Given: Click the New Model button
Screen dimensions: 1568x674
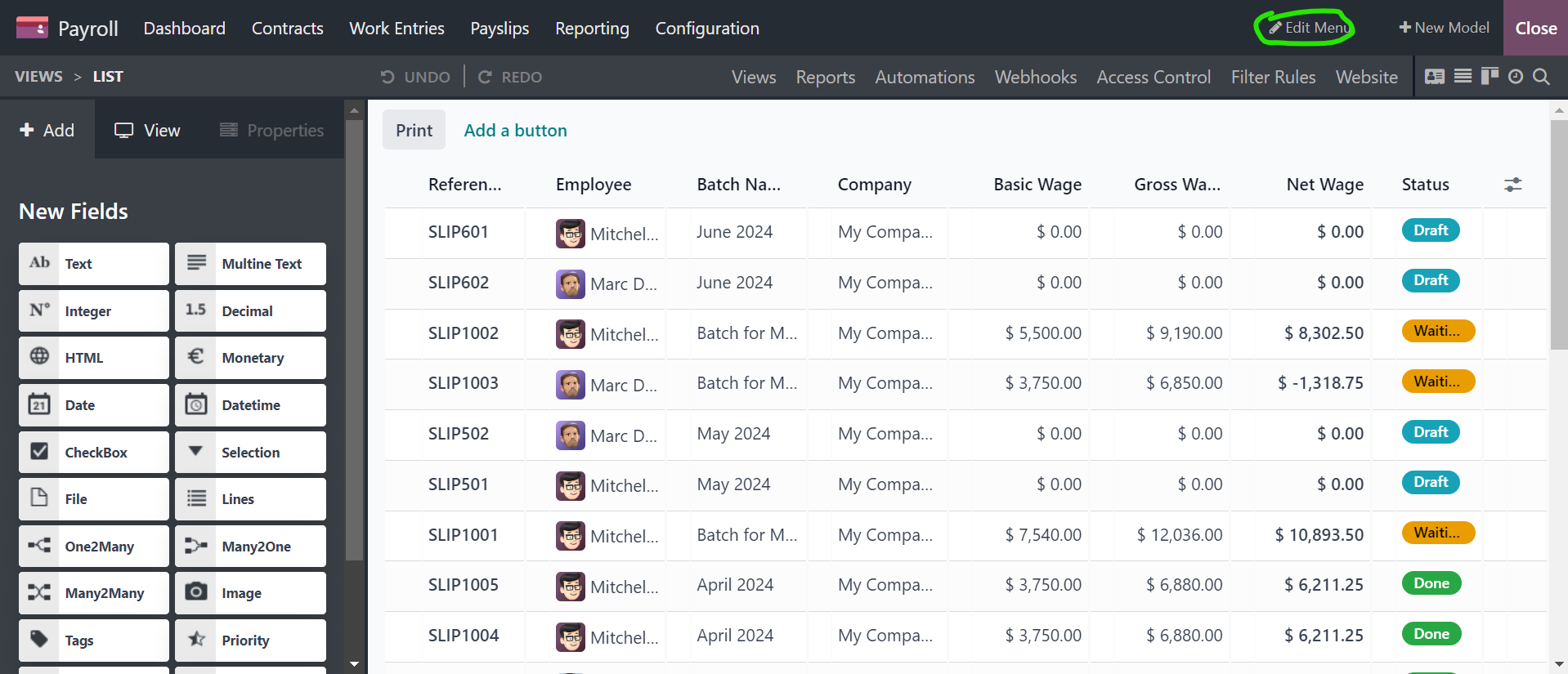Looking at the screenshot, I should 1444,28.
